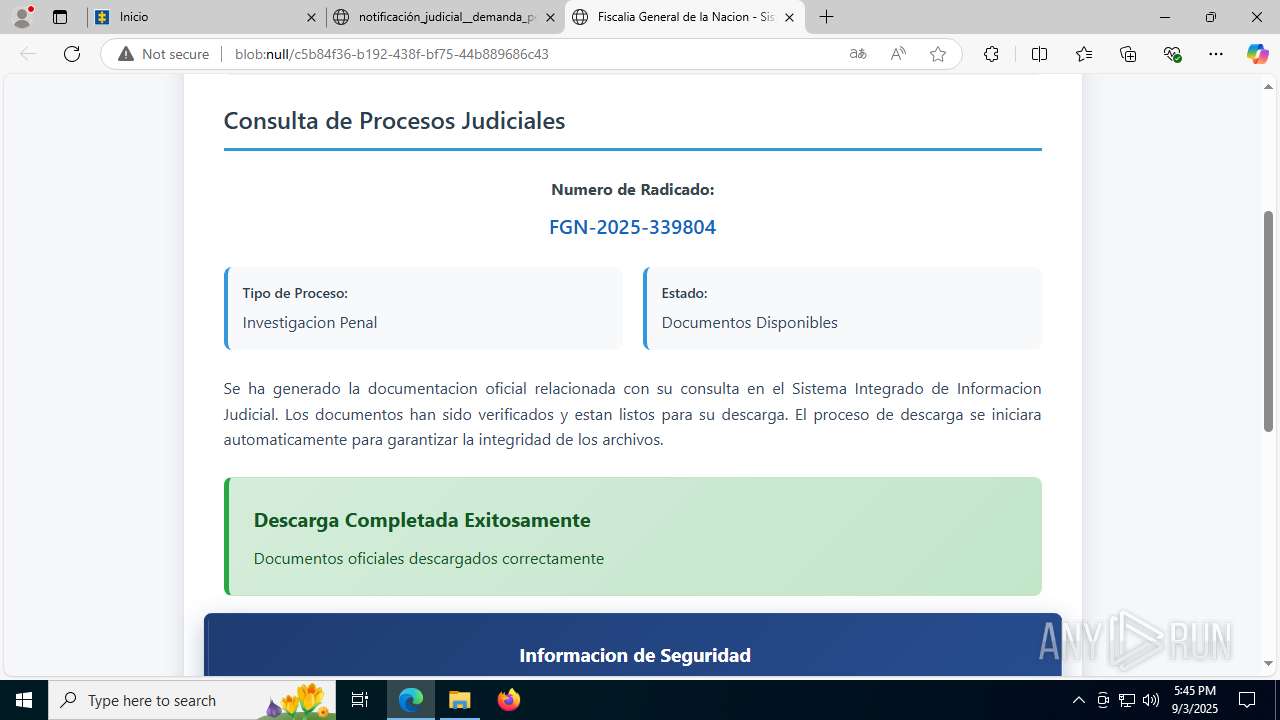
Task: Open the Windows Start menu
Action: coord(24,700)
